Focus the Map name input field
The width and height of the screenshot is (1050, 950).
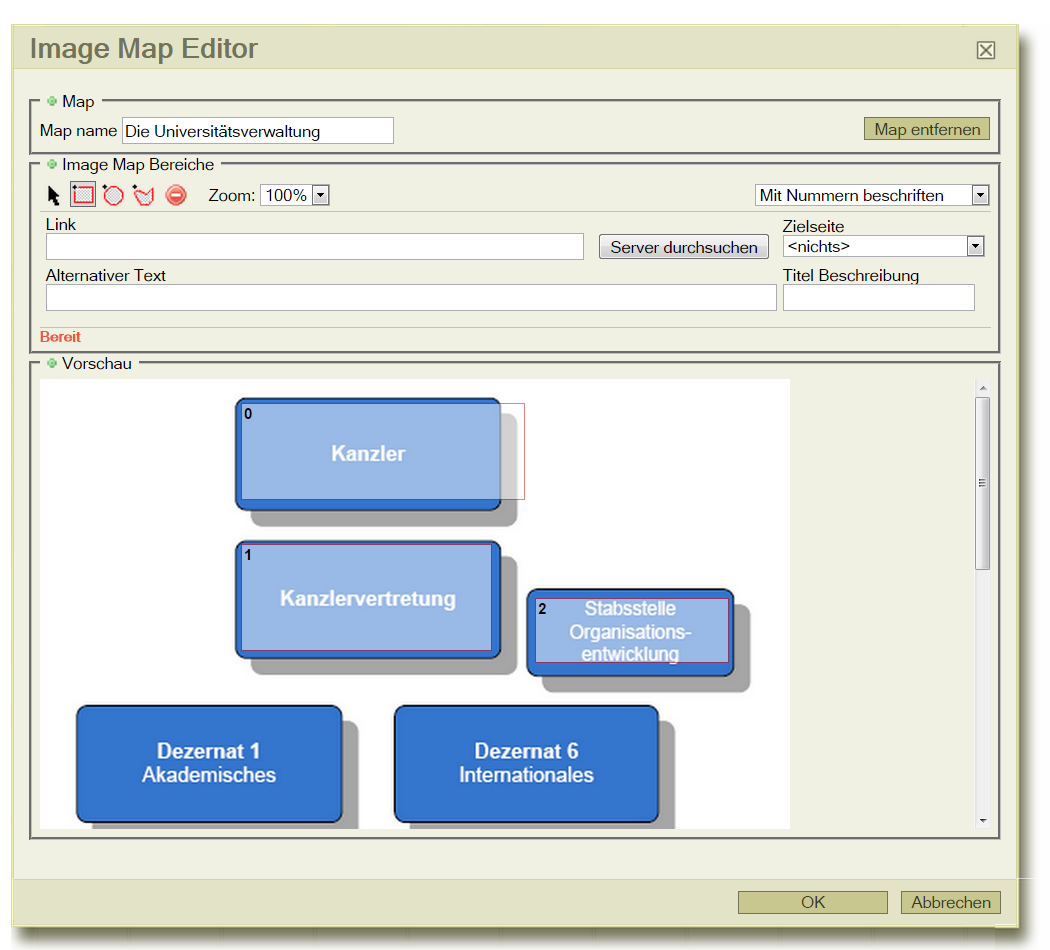tap(258, 131)
